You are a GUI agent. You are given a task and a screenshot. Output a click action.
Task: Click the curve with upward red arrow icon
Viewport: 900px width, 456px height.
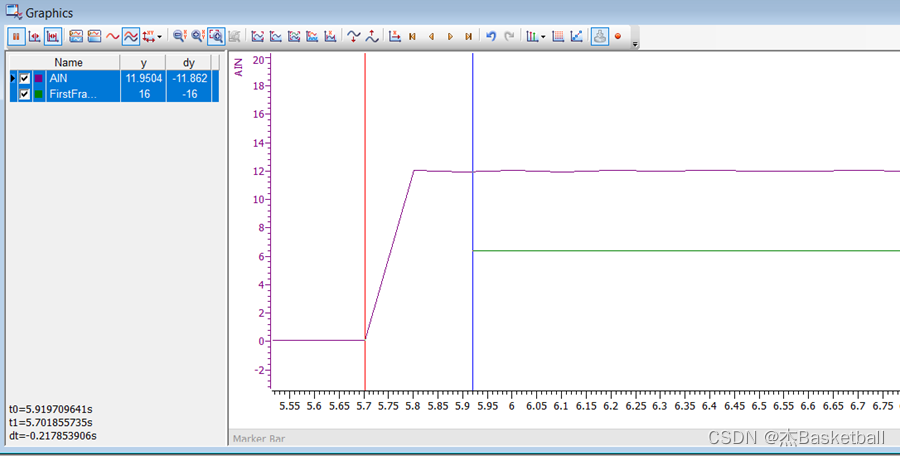pyautogui.click(x=373, y=36)
